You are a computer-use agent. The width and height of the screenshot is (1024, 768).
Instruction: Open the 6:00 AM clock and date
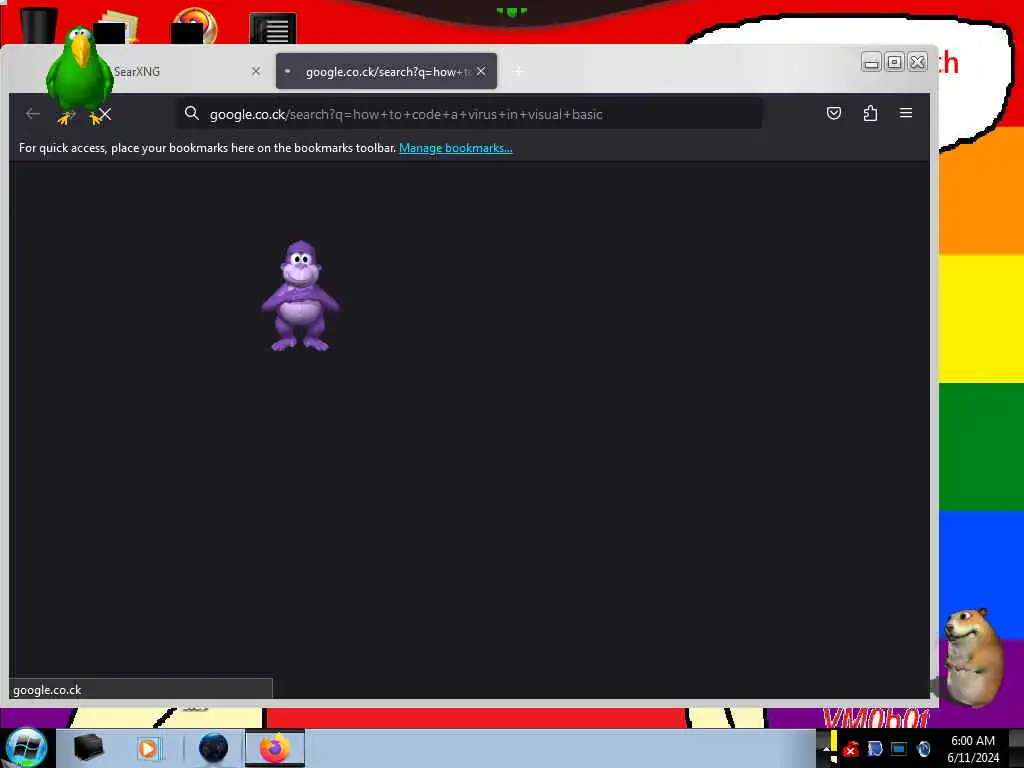pos(973,749)
